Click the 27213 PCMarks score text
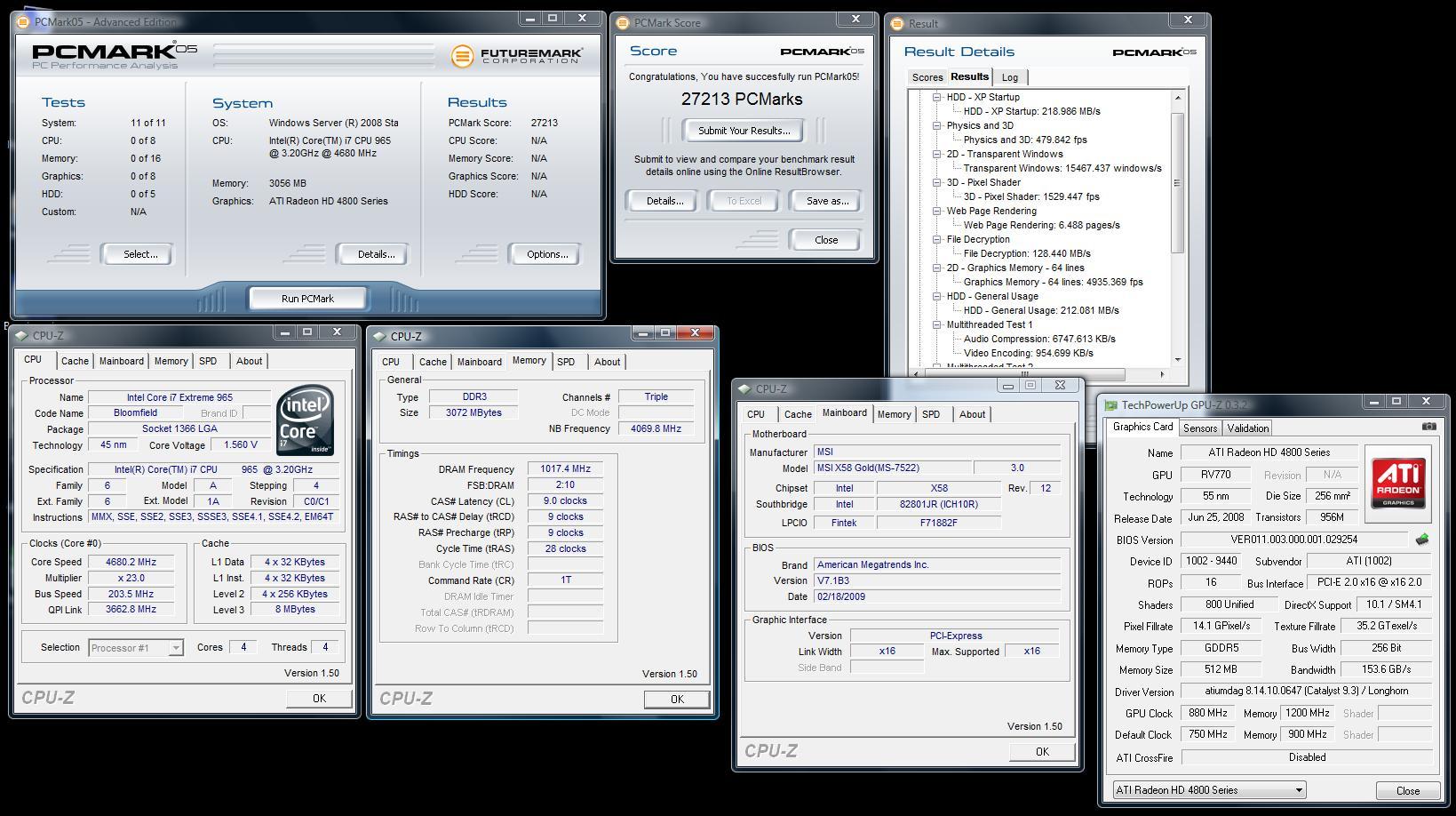This screenshot has height=816, width=1456. (742, 100)
